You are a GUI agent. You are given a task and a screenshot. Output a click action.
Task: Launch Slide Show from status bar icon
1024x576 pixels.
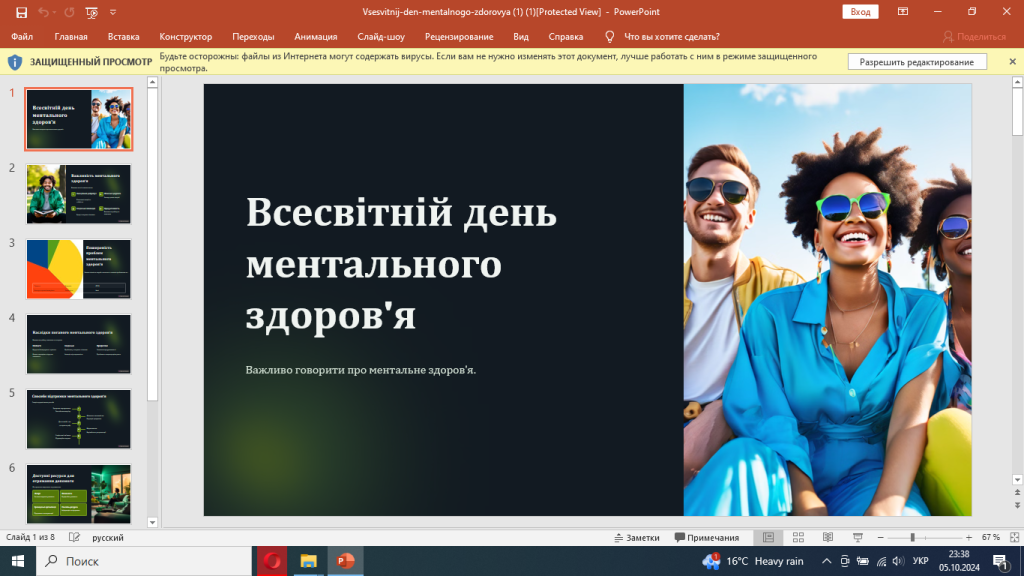point(858,536)
